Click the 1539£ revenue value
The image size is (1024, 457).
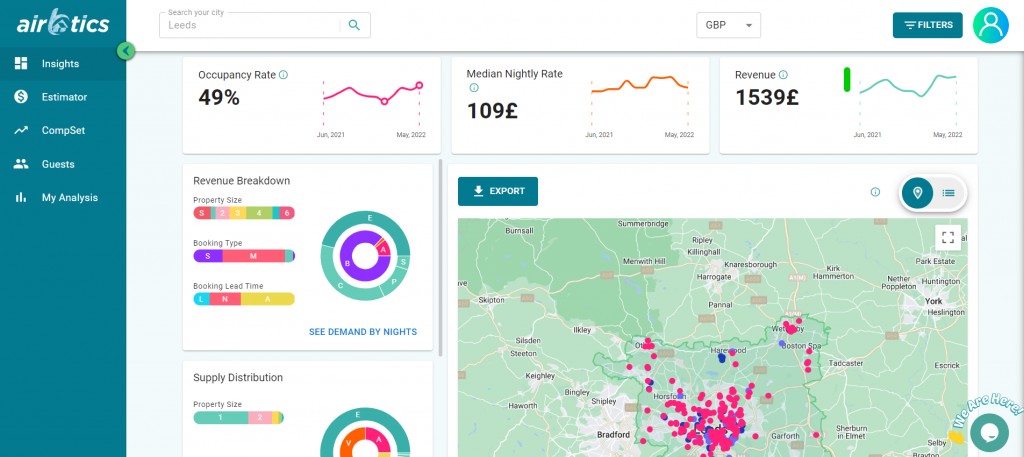[767, 97]
